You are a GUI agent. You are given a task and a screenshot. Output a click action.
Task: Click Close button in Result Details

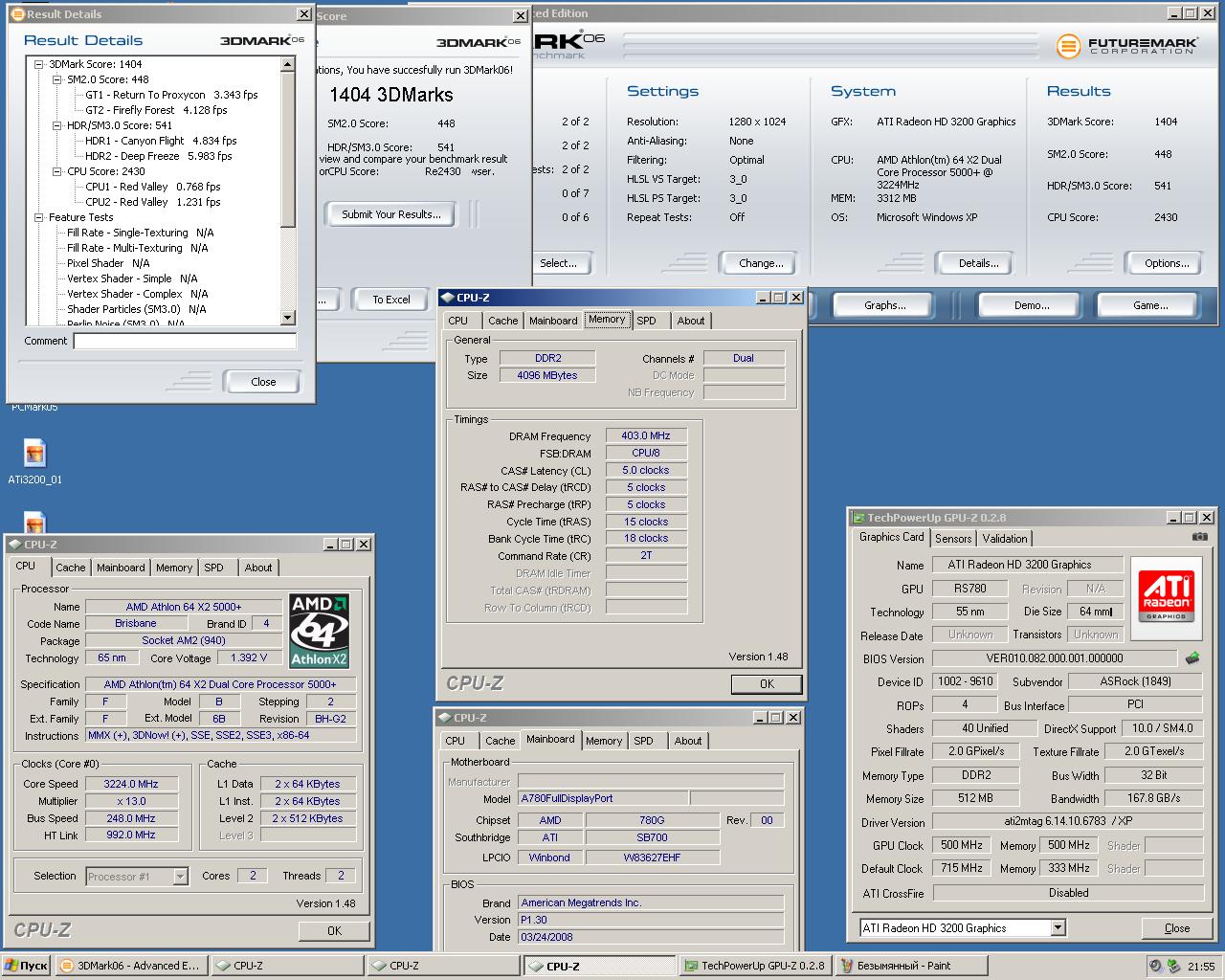(x=263, y=382)
